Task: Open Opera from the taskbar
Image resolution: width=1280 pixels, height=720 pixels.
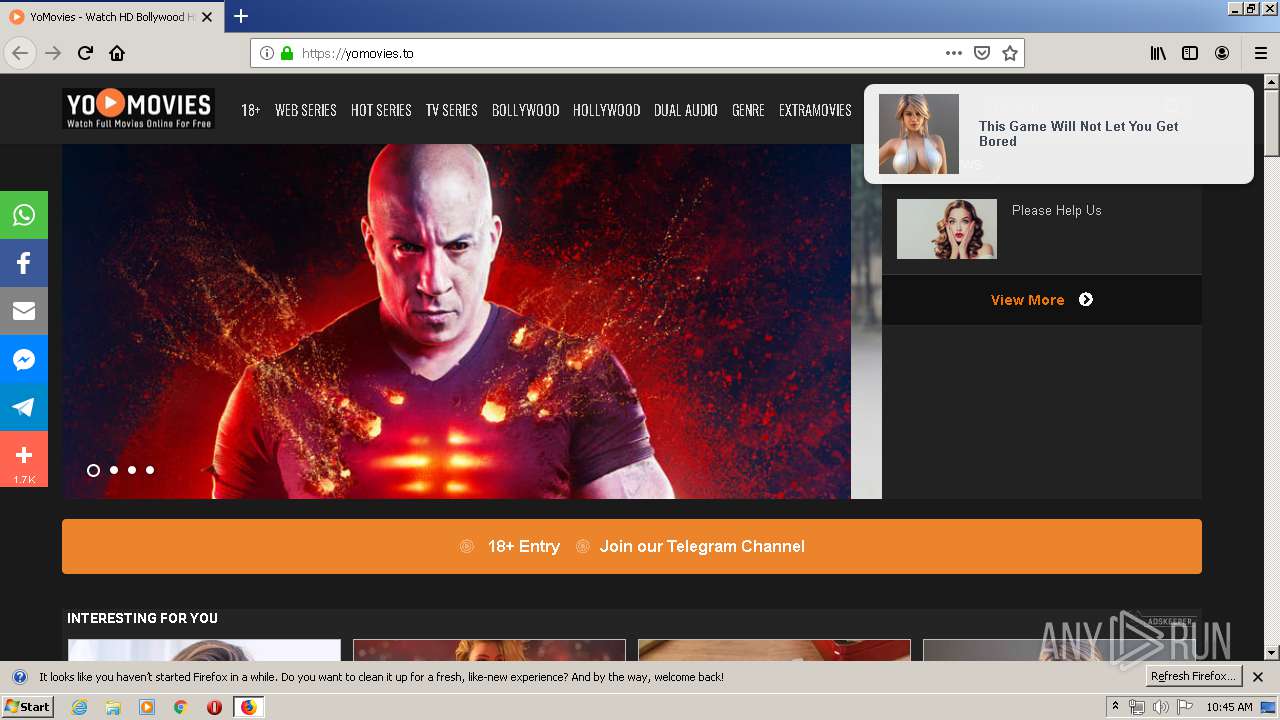Action: tap(214, 707)
